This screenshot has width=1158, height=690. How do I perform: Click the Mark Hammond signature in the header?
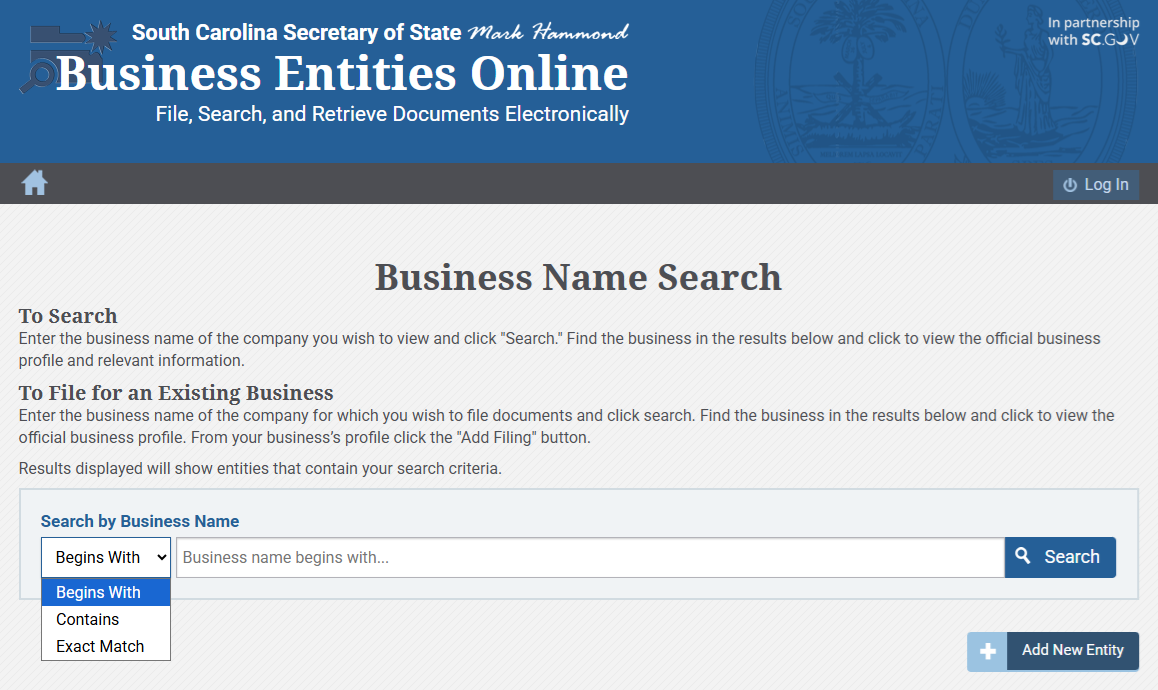pos(548,30)
